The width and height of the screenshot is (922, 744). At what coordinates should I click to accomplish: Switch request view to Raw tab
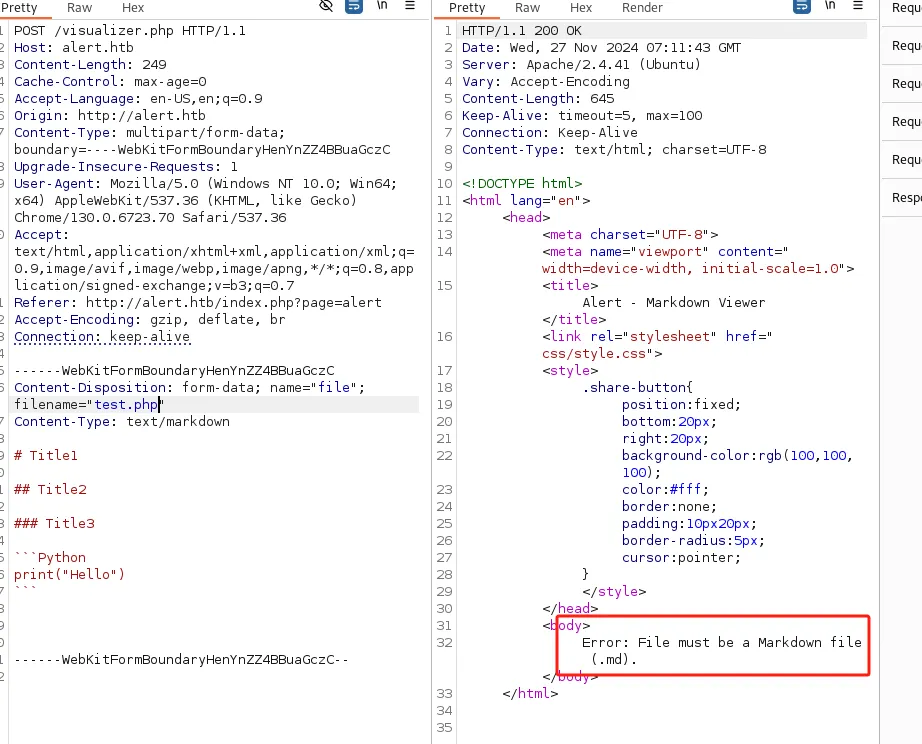(x=79, y=8)
